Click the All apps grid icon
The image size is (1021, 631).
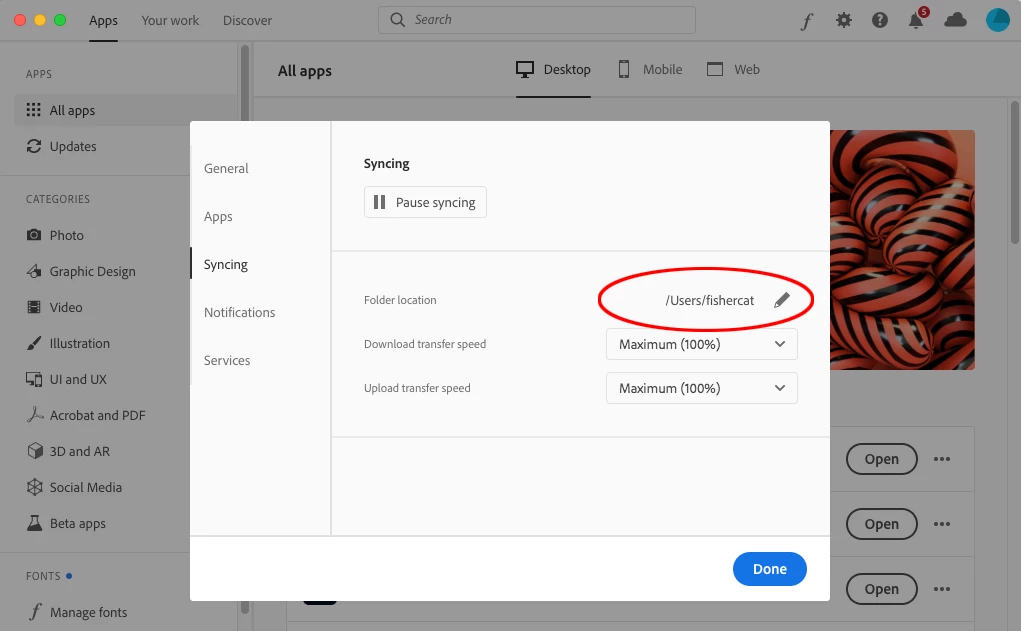[x=33, y=110]
